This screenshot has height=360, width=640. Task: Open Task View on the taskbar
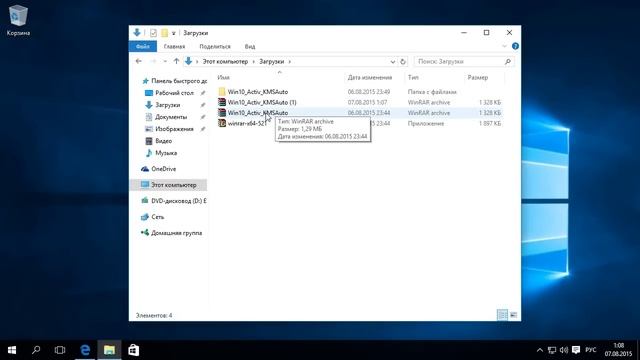(60, 350)
